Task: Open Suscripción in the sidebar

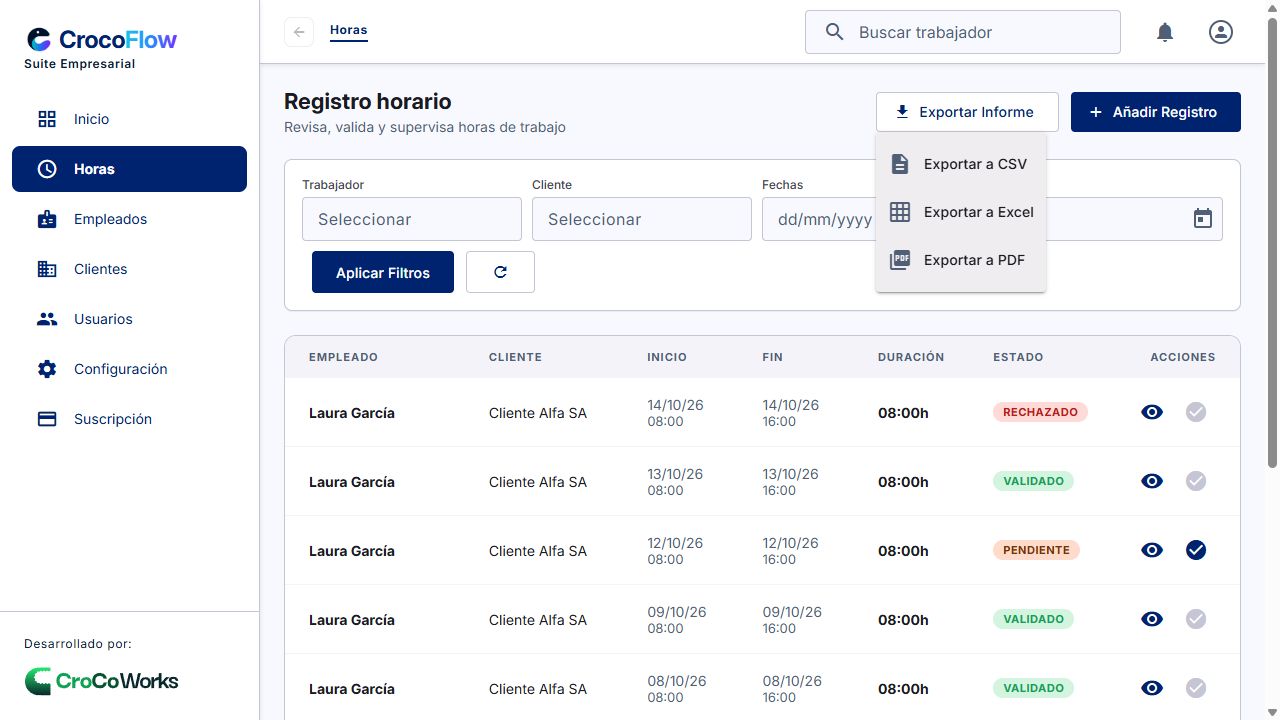Action: click(x=129, y=419)
